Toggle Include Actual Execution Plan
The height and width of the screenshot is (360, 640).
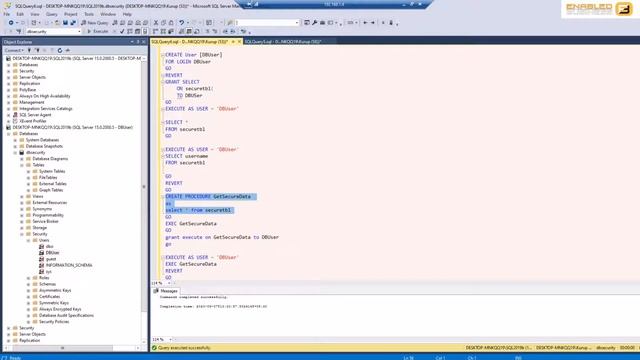pos(156,31)
